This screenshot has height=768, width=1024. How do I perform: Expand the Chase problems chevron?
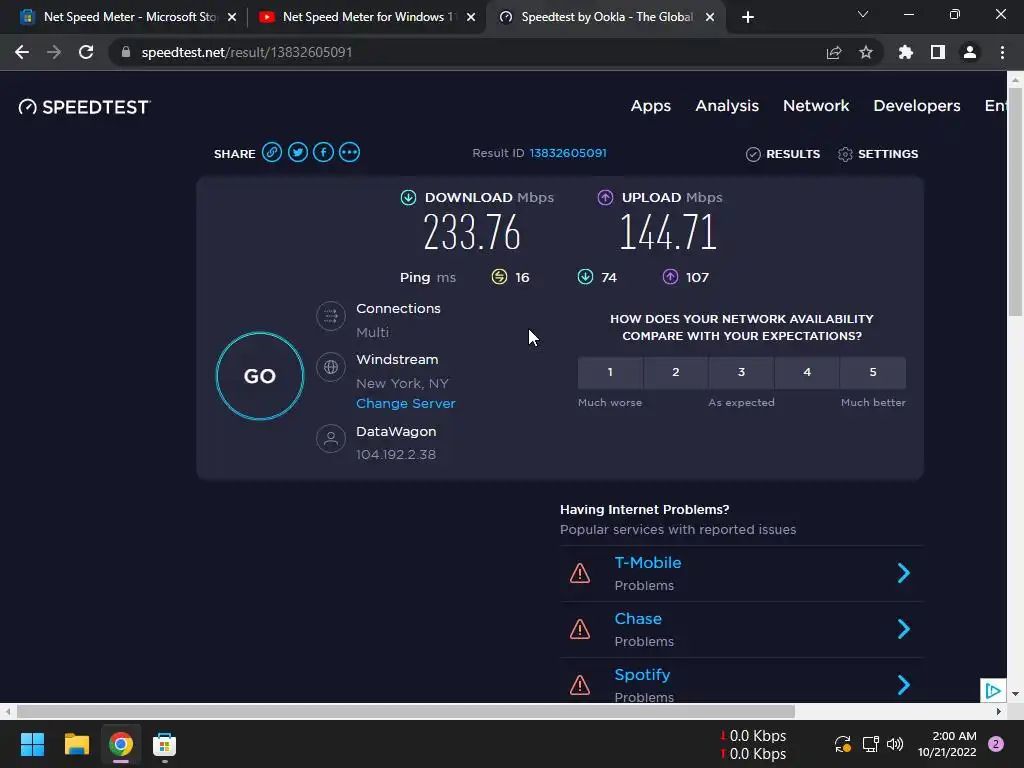click(904, 630)
